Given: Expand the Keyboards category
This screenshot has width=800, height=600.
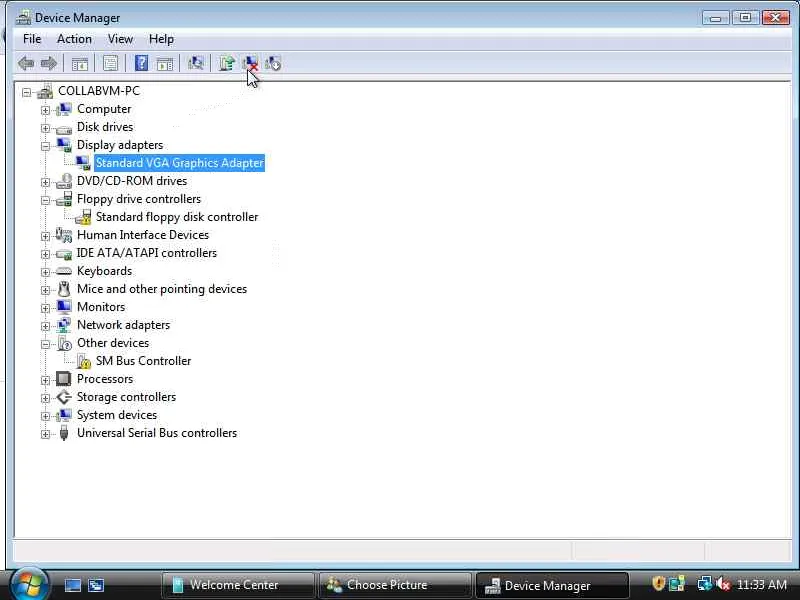Looking at the screenshot, I should click(45, 272).
